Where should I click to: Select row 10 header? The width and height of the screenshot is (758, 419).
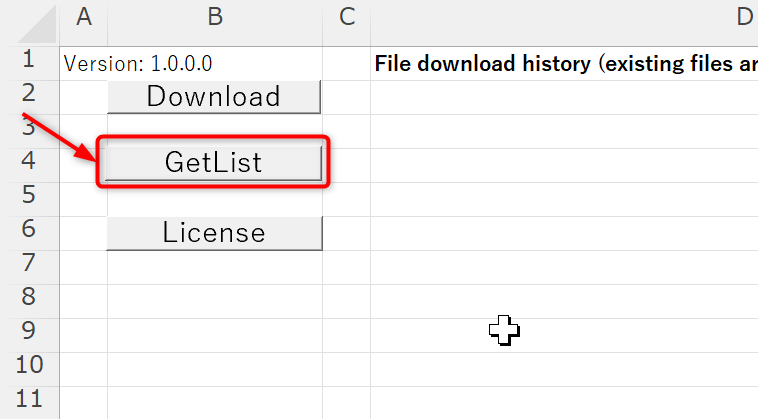28,365
